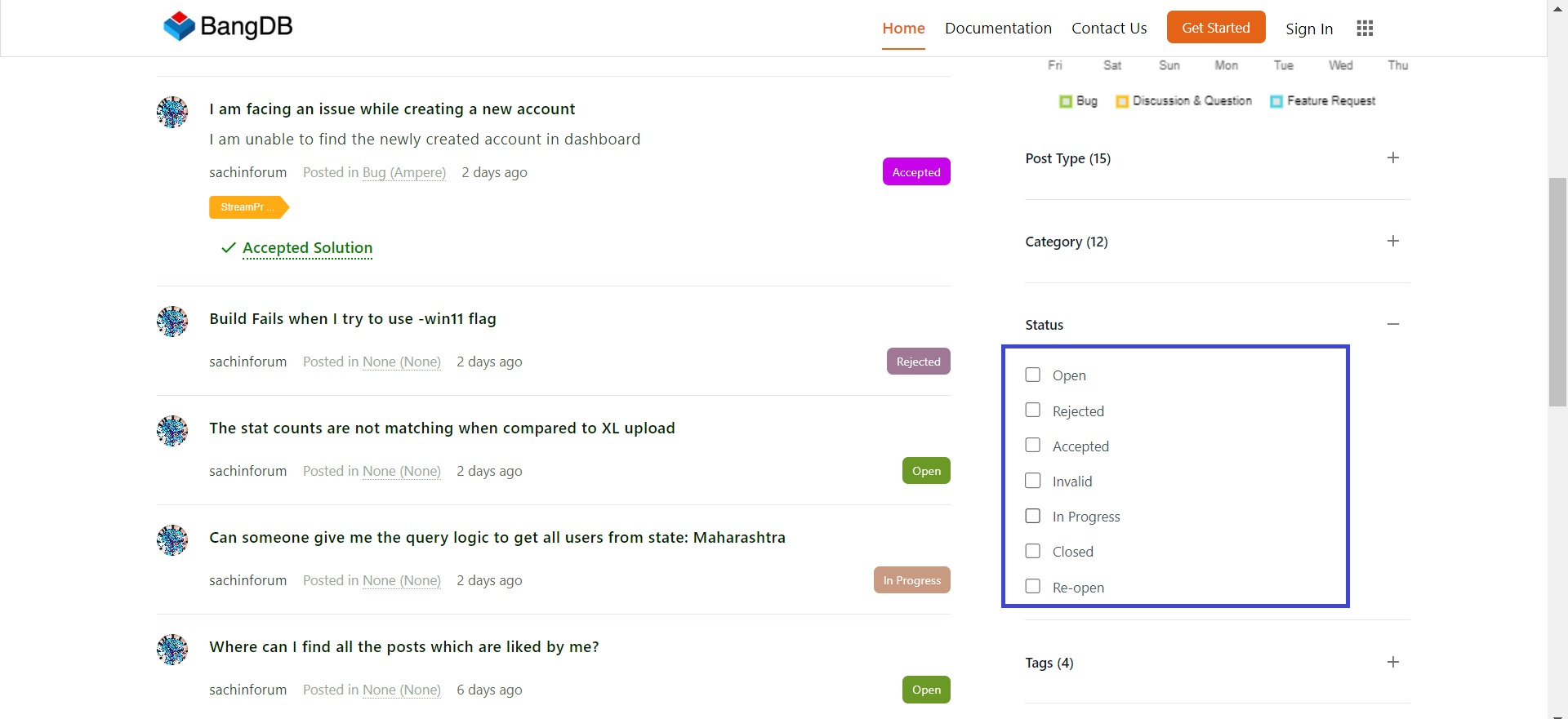Check the Open status checkbox
This screenshot has height=719, width=1568.
(1033, 375)
